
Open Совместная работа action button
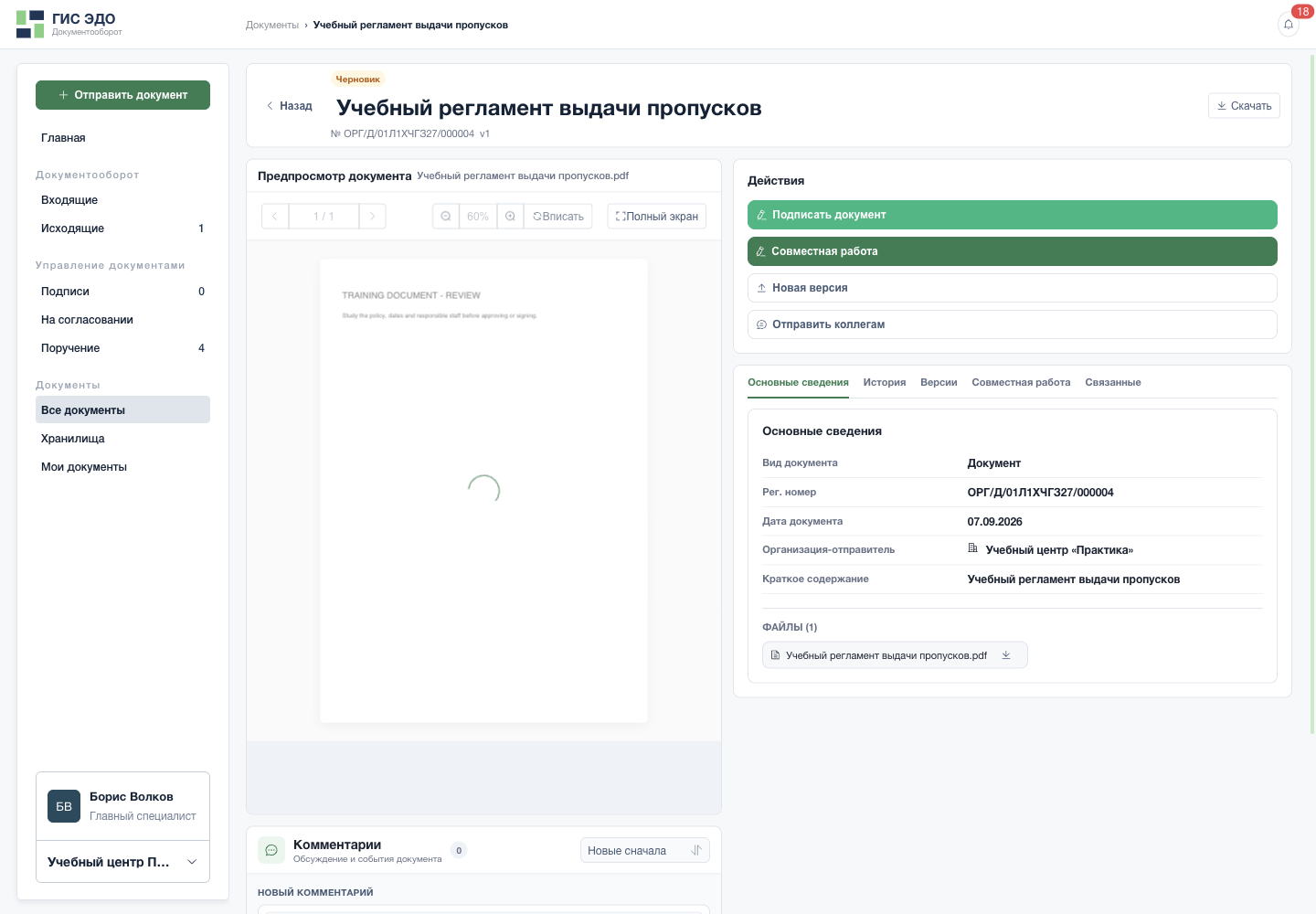point(1013,251)
